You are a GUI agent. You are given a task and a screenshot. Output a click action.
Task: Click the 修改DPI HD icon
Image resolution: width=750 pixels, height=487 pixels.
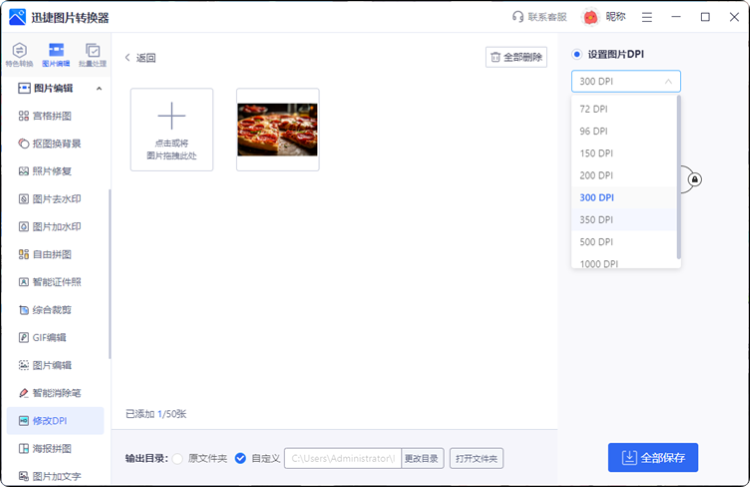pyautogui.click(x=23, y=421)
